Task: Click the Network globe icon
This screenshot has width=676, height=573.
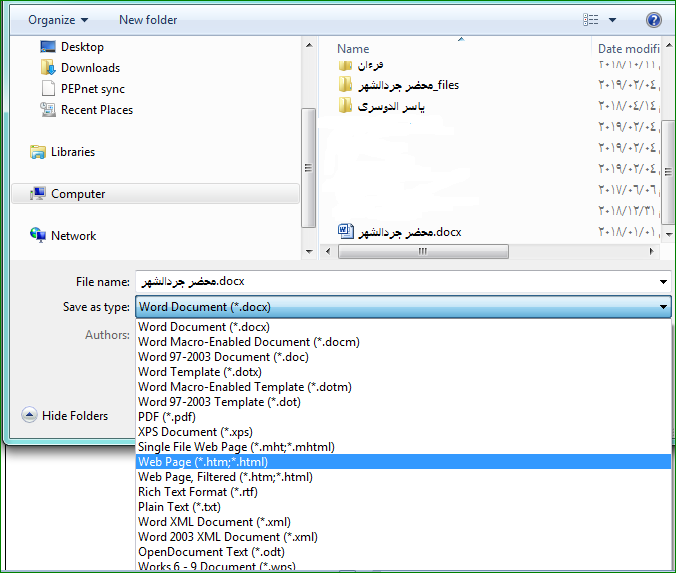Action: [38, 235]
